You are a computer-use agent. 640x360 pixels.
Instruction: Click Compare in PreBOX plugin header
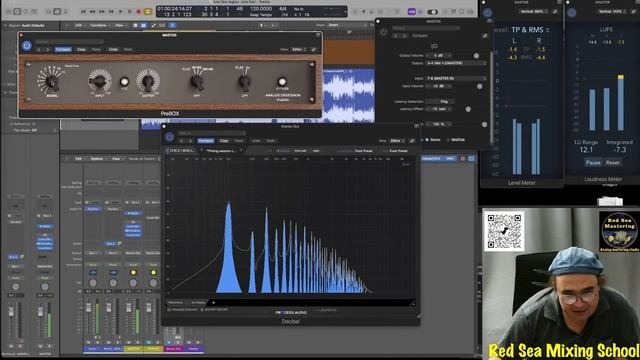coord(63,49)
